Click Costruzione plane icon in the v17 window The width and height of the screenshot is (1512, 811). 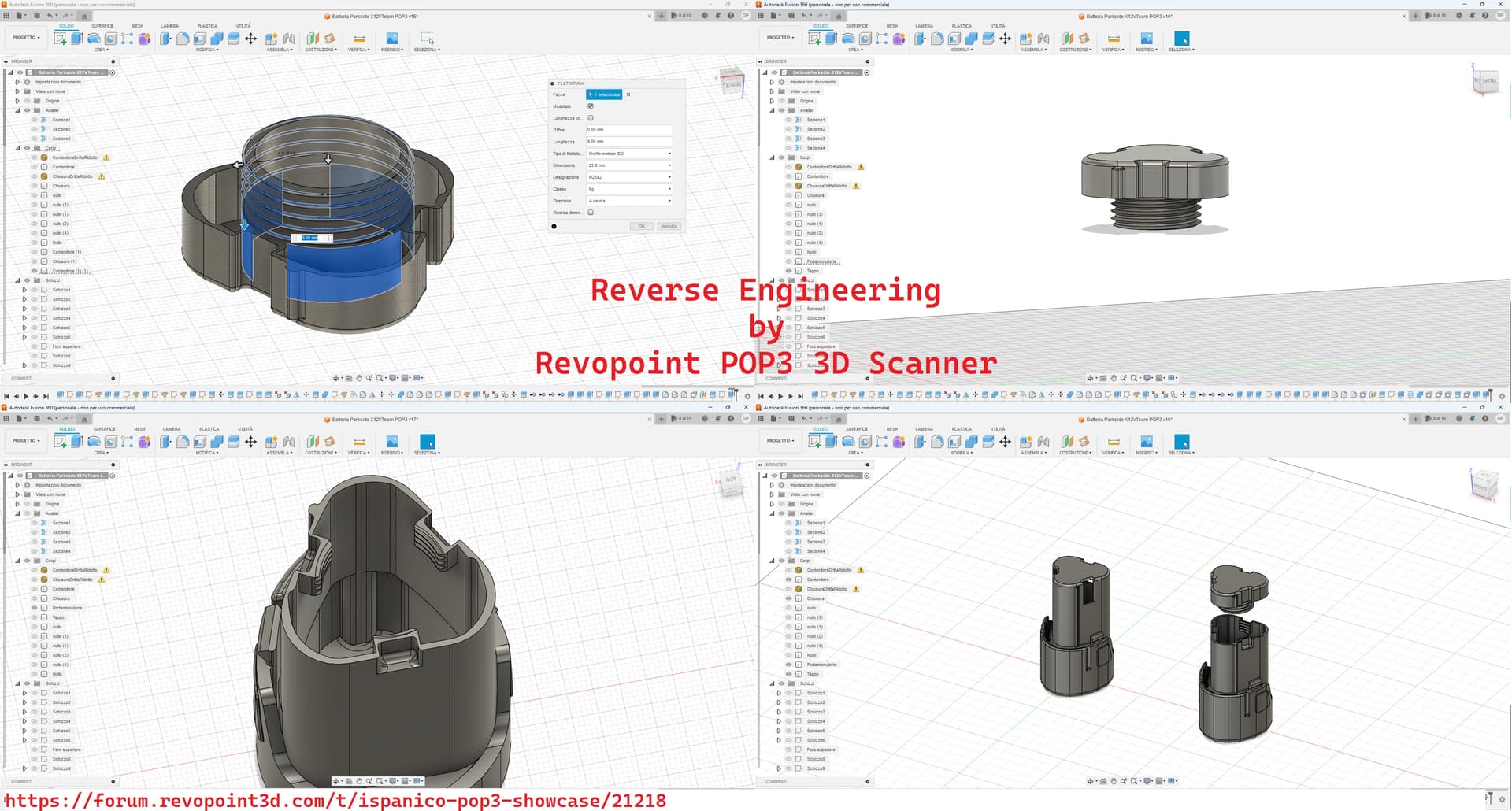coord(313,442)
